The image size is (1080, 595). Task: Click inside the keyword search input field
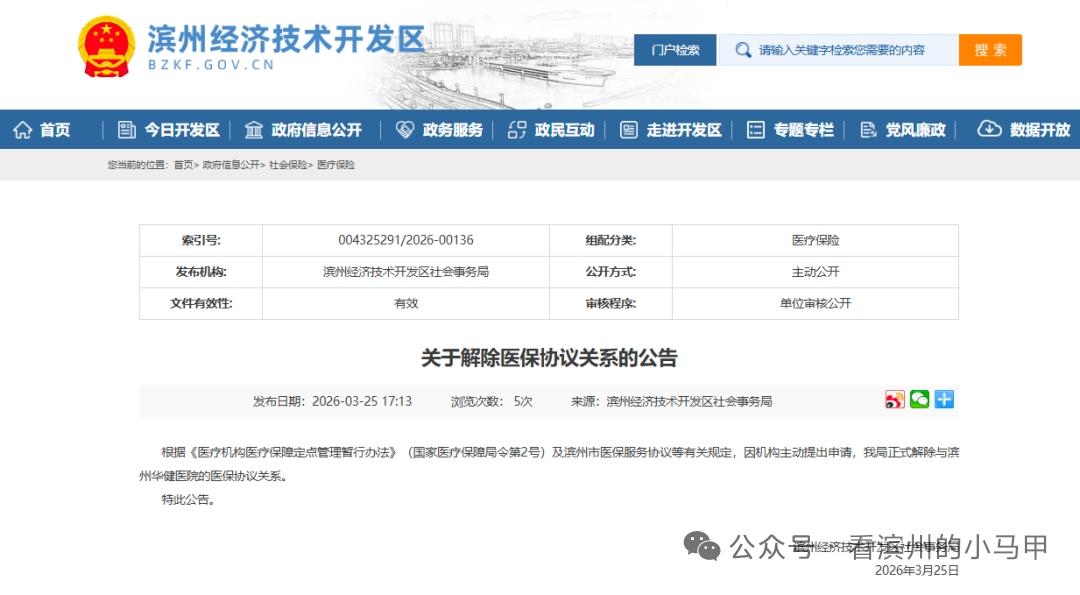click(x=840, y=49)
